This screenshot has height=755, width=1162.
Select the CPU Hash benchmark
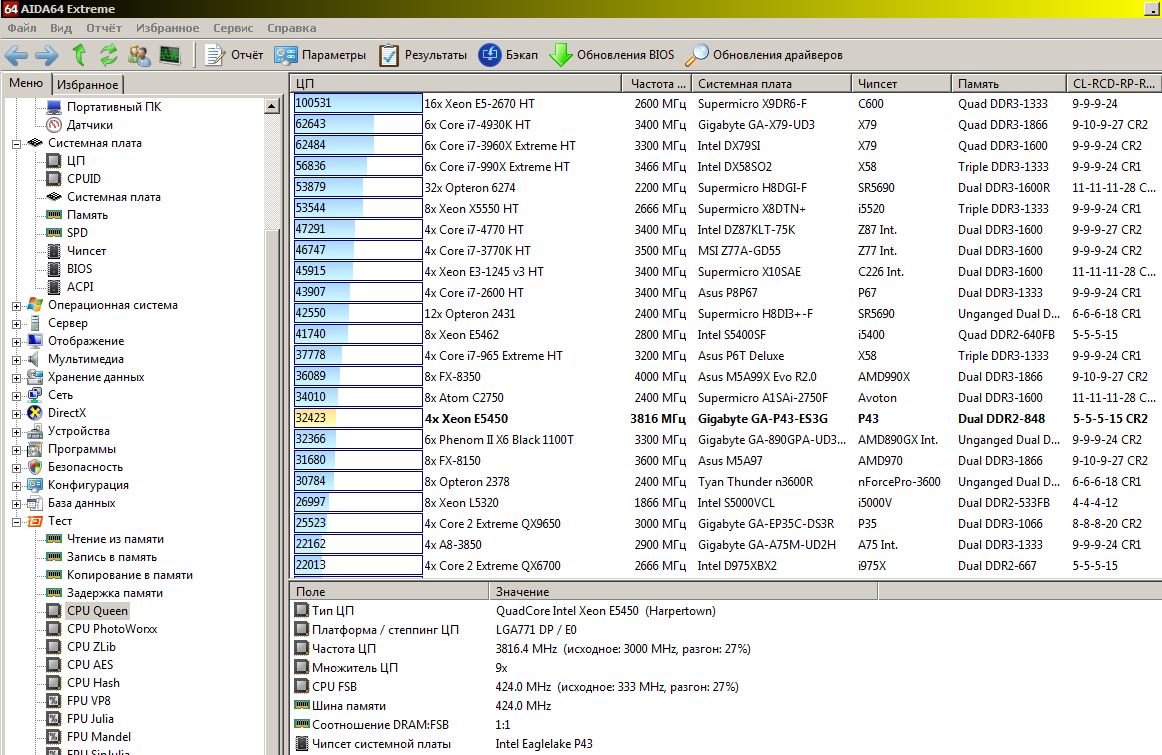tap(83, 683)
